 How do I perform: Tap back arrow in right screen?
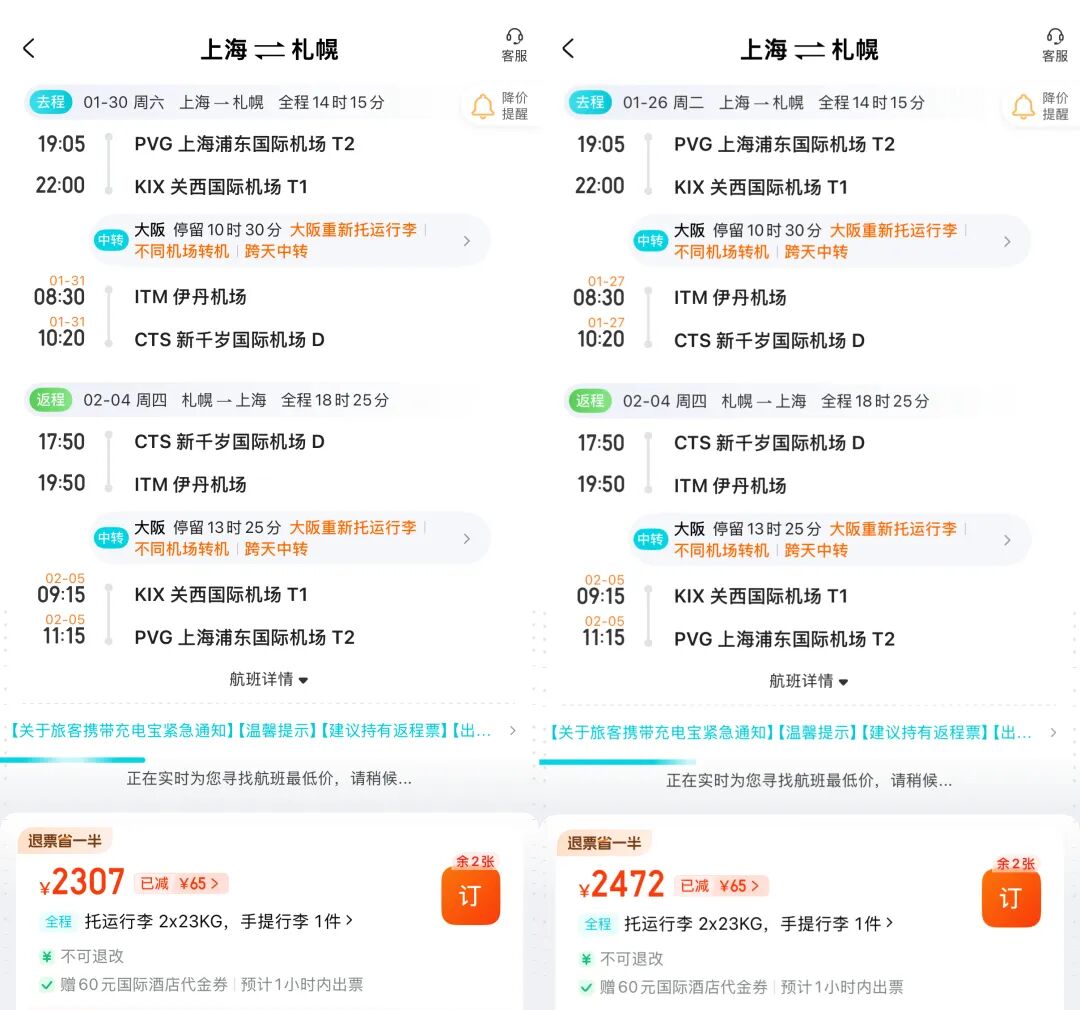pos(568,48)
